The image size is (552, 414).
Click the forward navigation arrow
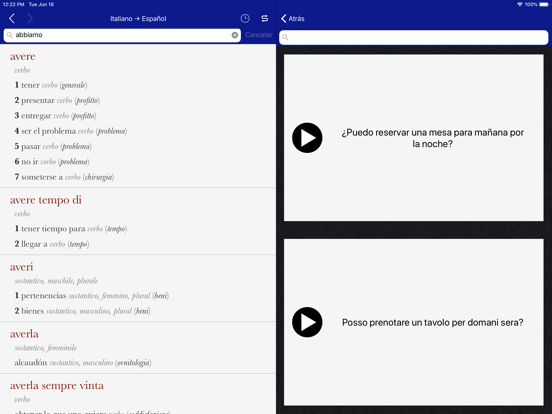pos(30,19)
